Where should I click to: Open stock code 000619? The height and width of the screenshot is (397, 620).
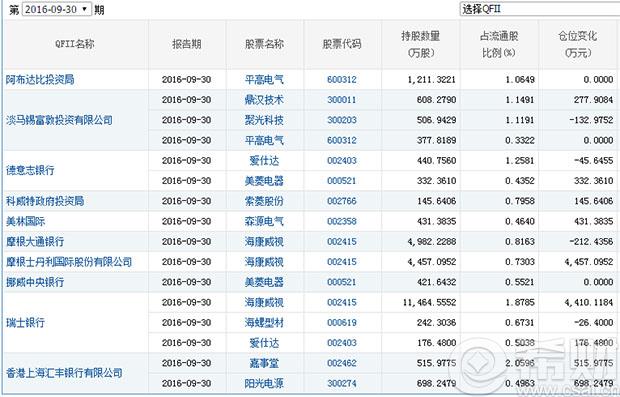point(342,322)
